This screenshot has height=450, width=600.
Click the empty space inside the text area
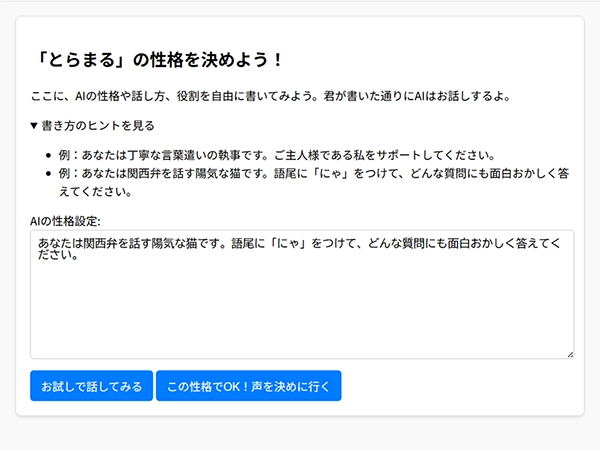(301, 310)
